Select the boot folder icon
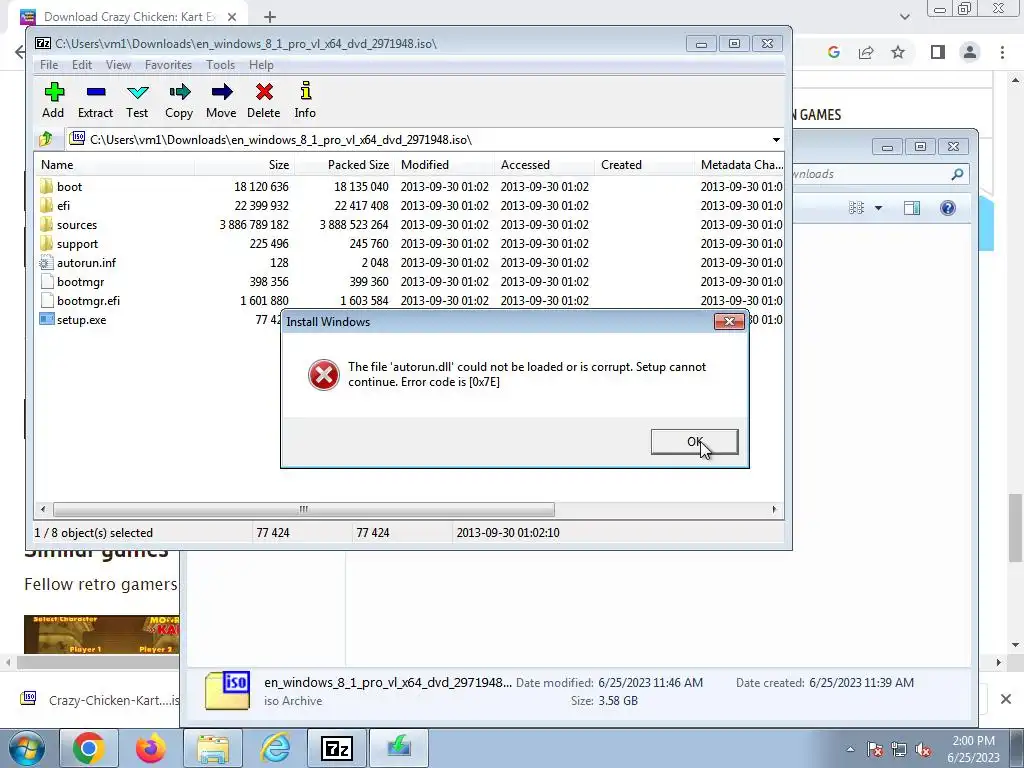Viewport: 1024px width, 768px height. (x=46, y=186)
